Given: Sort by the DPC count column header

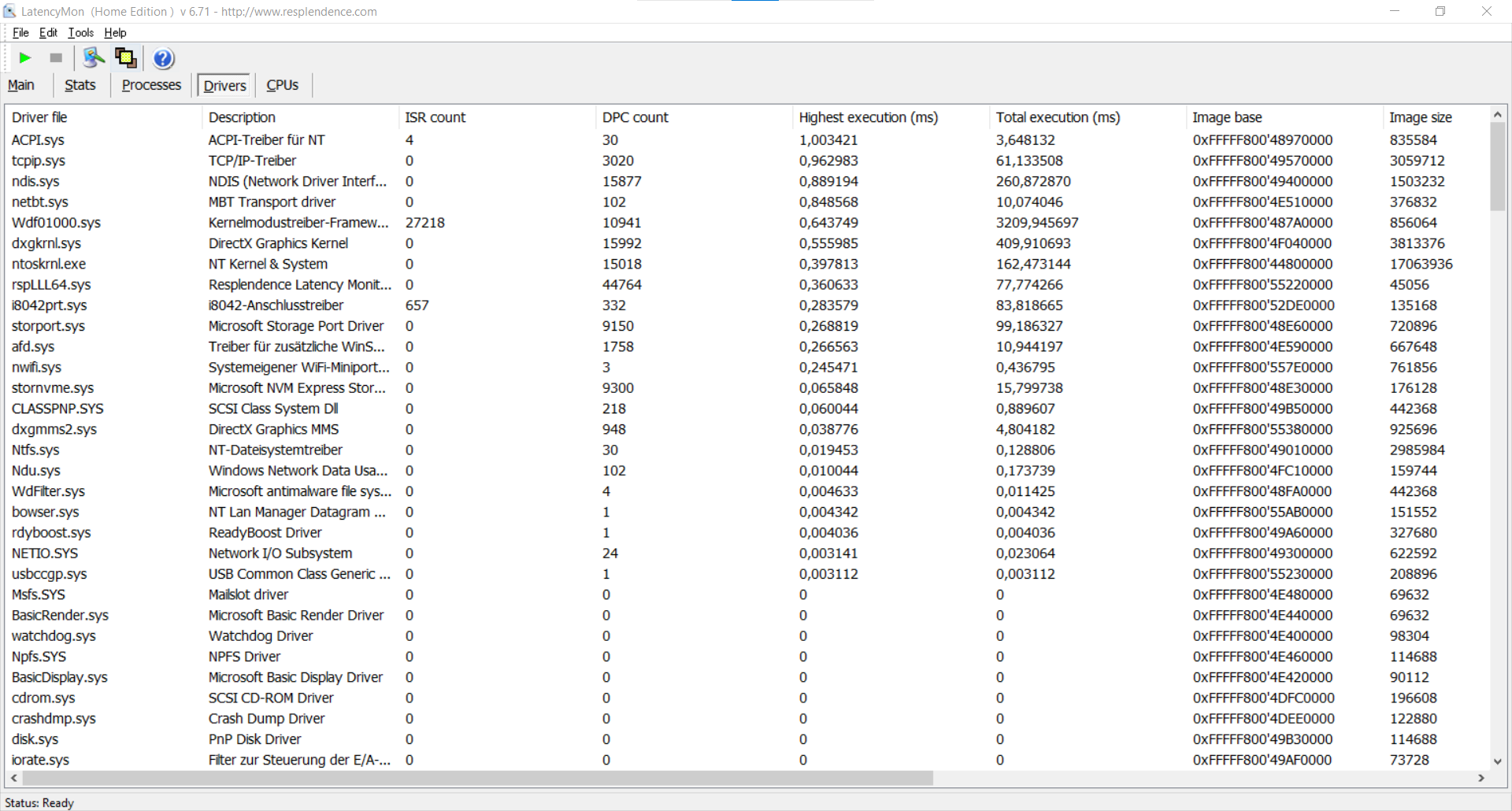Looking at the screenshot, I should (694, 117).
